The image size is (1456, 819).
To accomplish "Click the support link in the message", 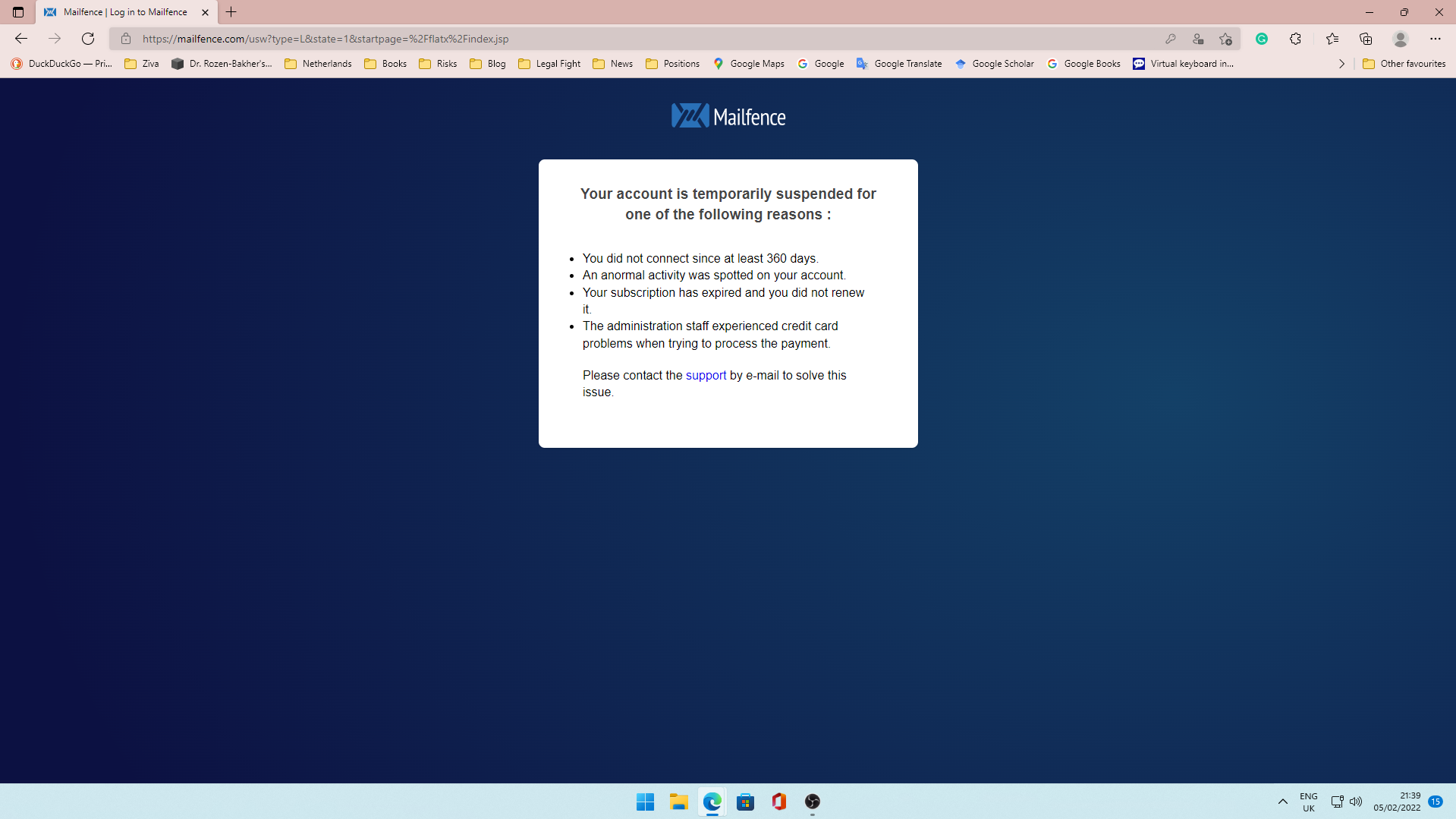I will [x=706, y=375].
